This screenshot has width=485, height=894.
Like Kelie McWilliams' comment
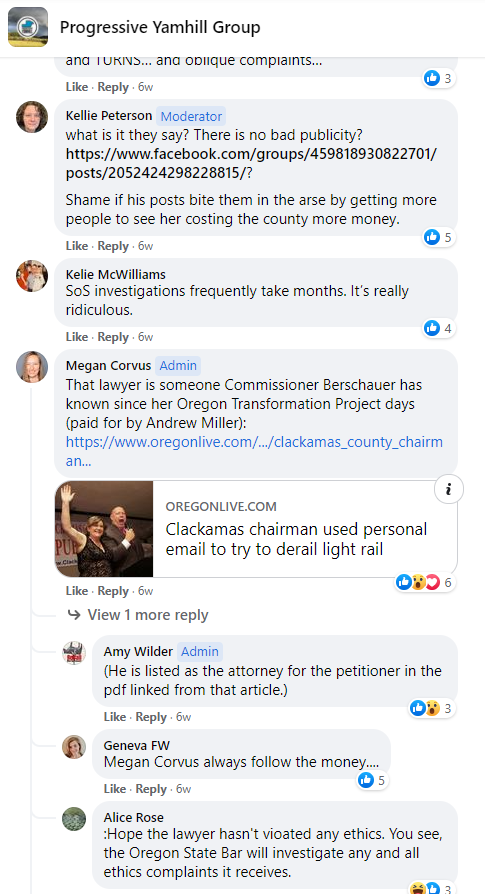[77, 337]
